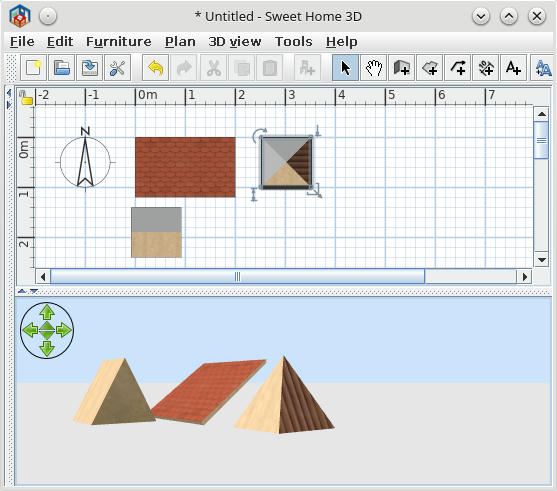Image resolution: width=557 pixels, height=491 pixels.
Task: Select the Create rooms tool
Action: click(429, 68)
